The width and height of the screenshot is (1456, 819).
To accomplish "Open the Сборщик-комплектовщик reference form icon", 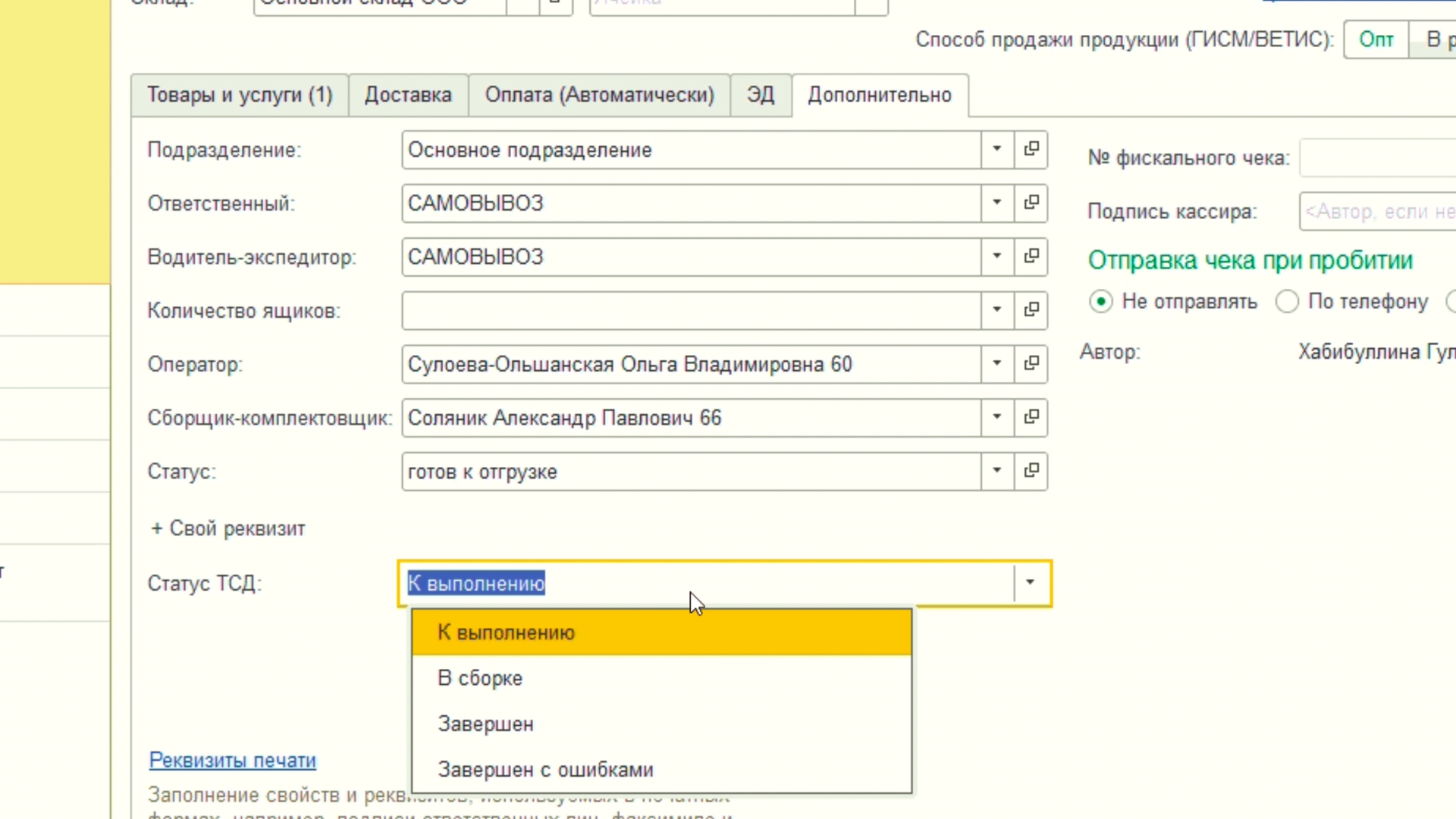I will coord(1031,418).
